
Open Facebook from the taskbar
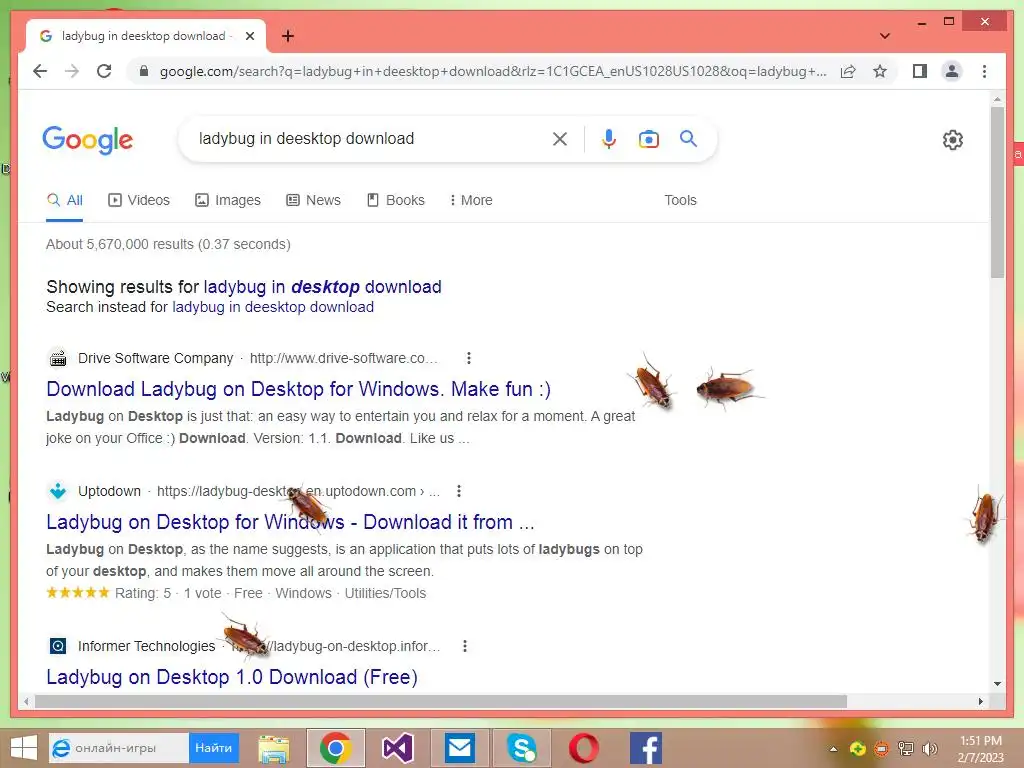point(646,748)
